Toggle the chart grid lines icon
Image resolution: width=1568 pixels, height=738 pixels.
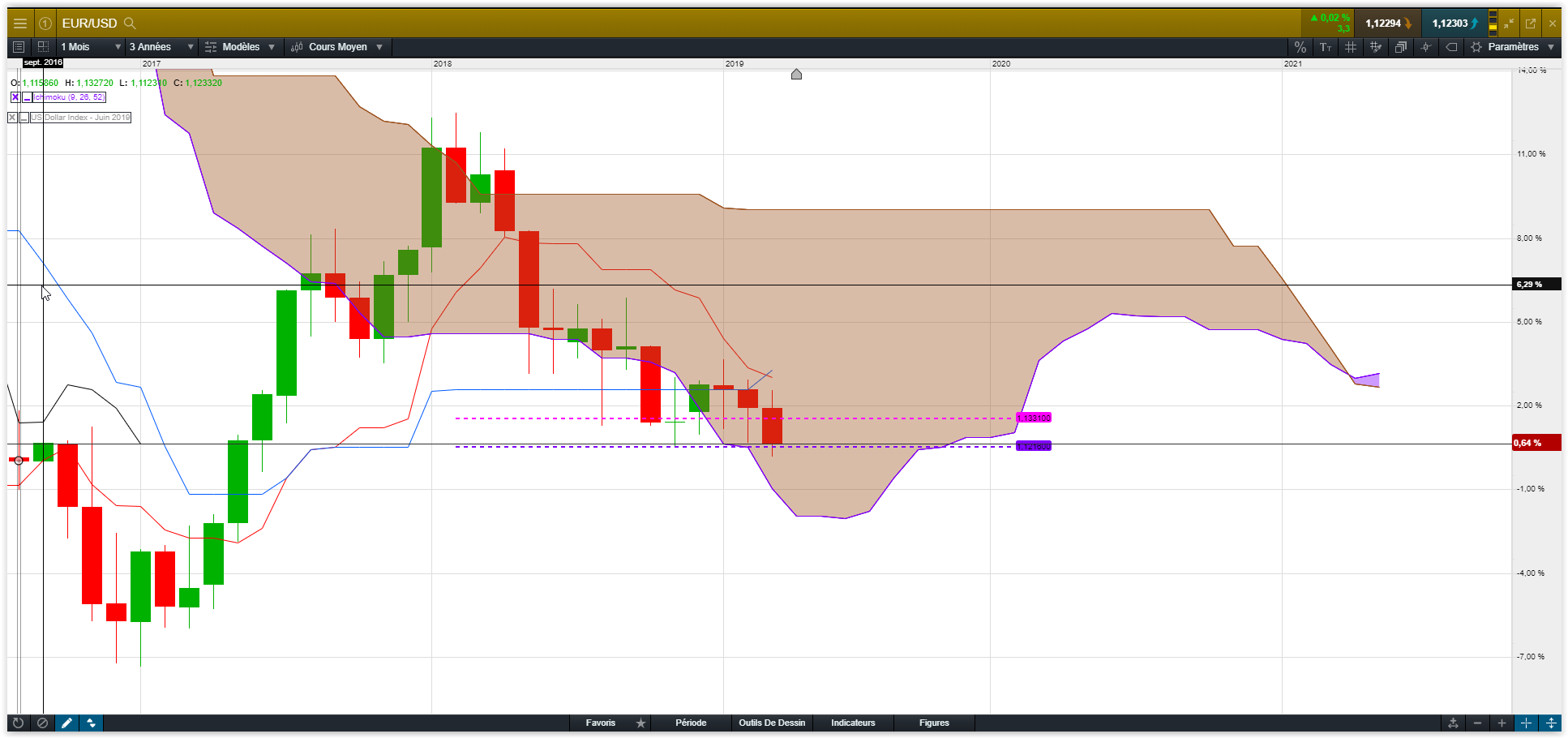coord(1351,47)
